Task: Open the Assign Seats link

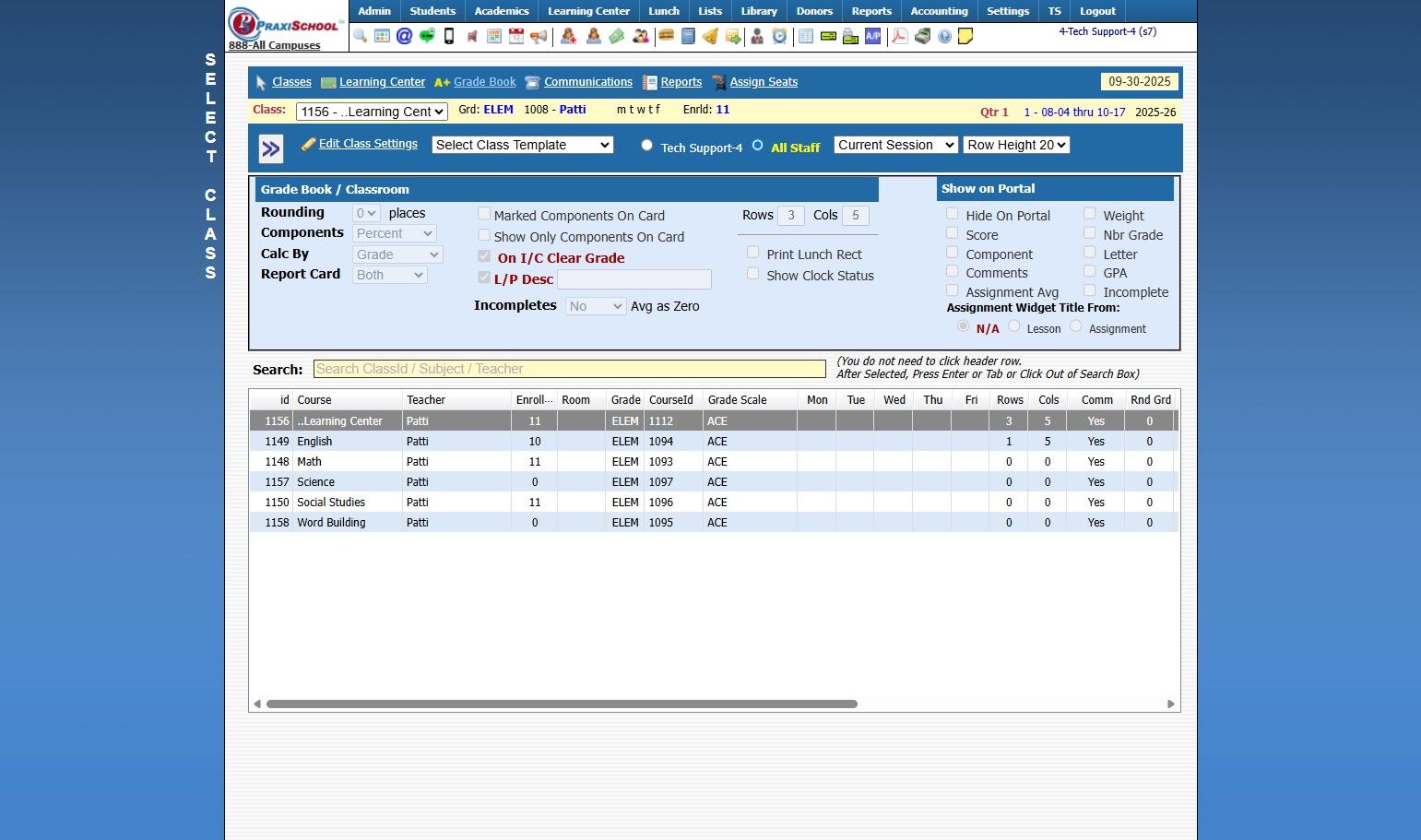Action: coord(764,82)
